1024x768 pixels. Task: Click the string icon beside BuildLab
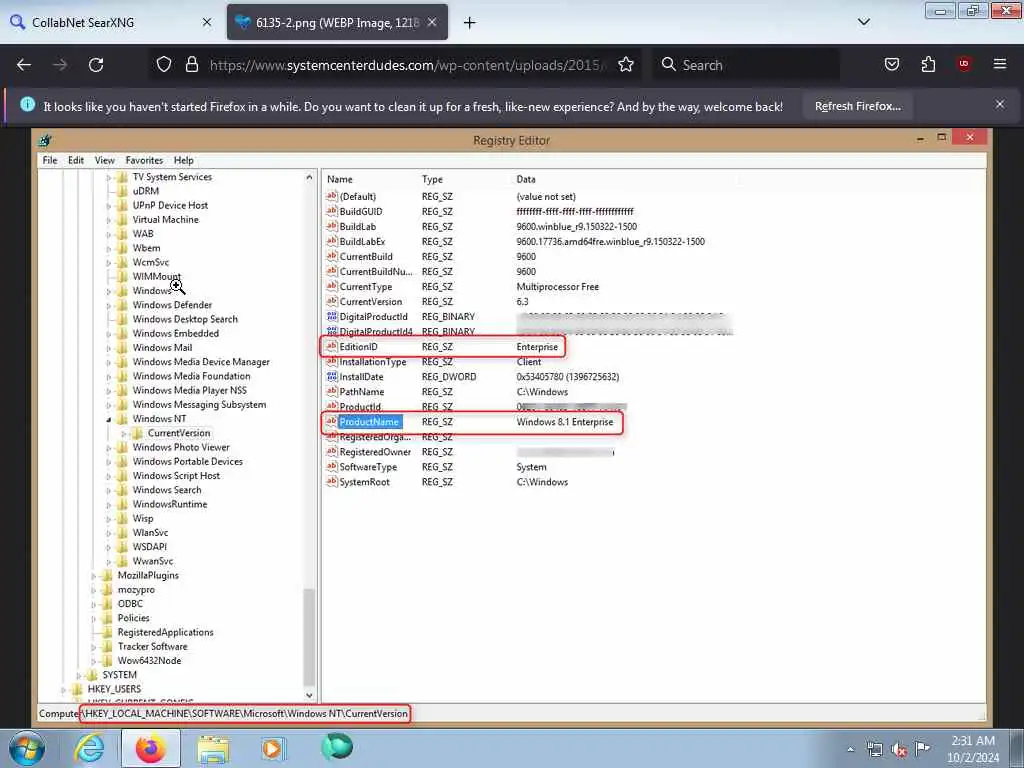pos(332,227)
